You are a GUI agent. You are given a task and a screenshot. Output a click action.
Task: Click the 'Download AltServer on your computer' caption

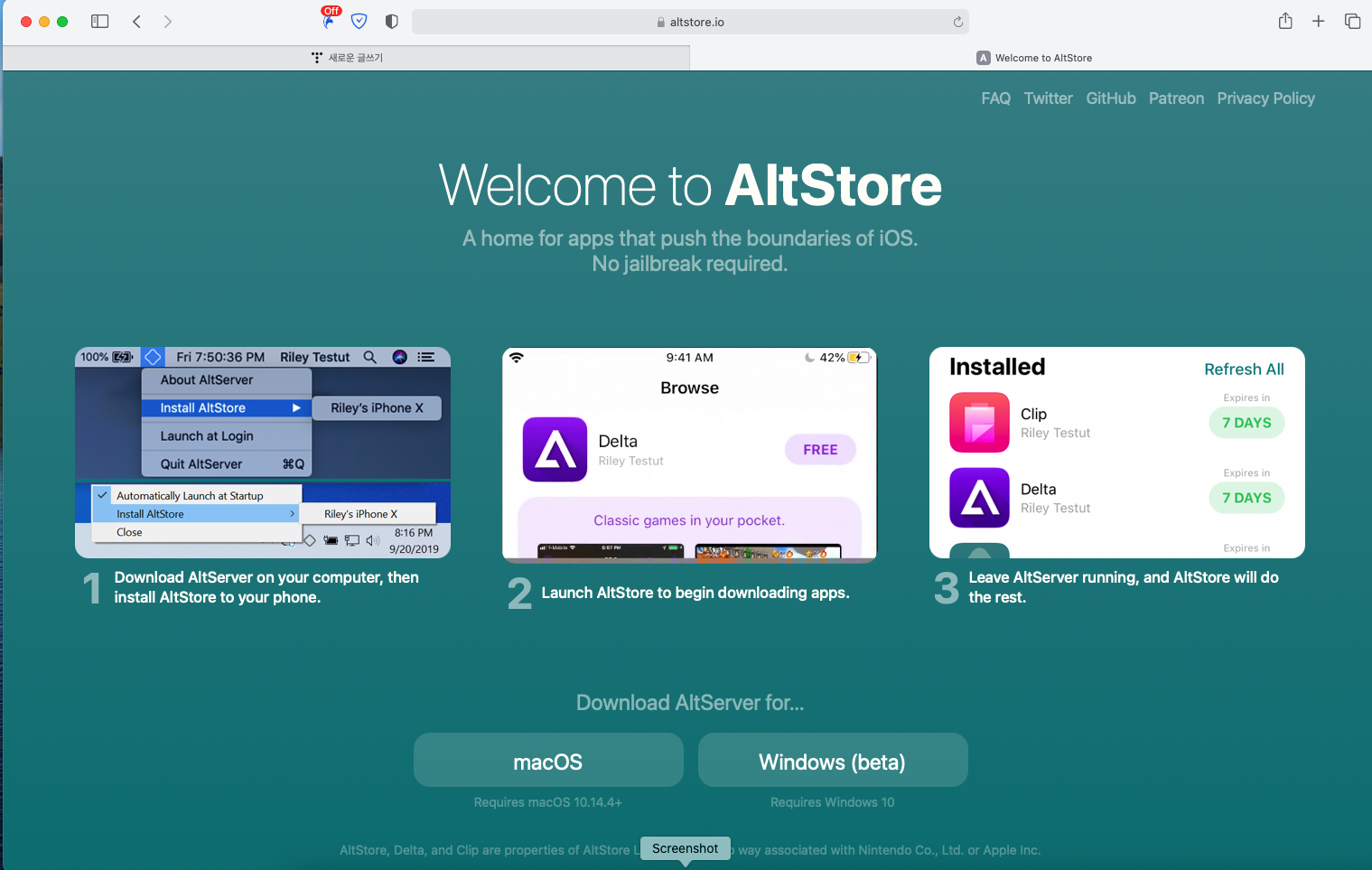[x=266, y=587]
